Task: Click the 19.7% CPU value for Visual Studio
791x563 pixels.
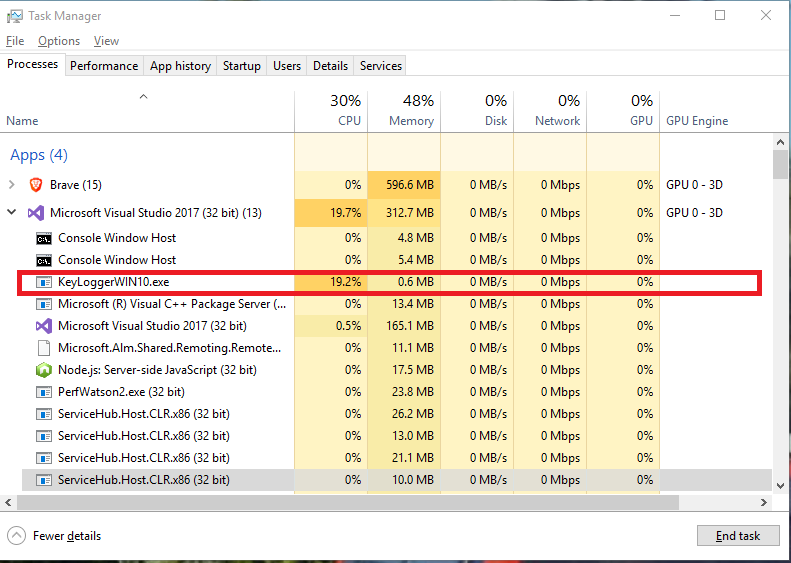Action: point(346,213)
